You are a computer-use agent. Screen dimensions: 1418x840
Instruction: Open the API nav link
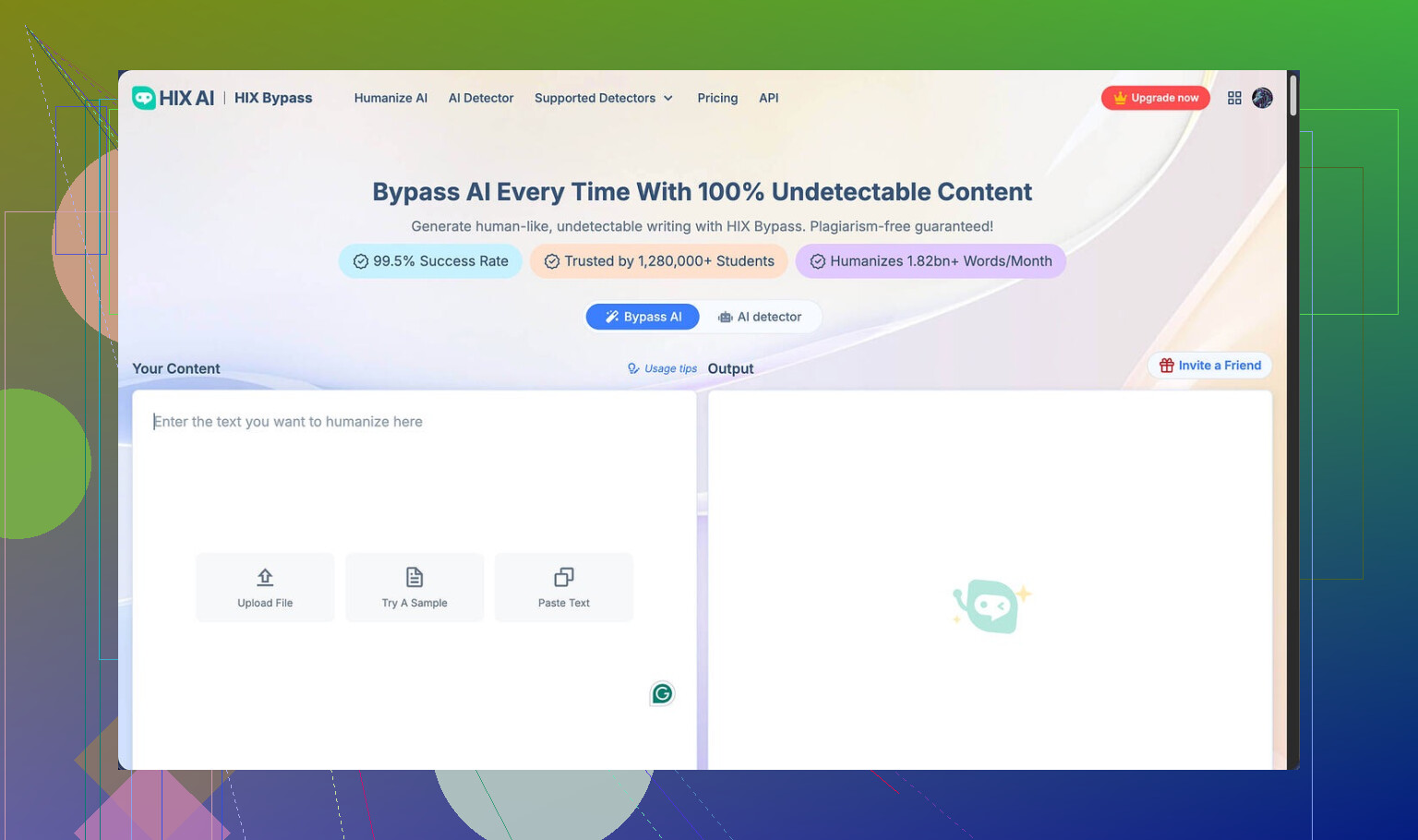(x=768, y=98)
